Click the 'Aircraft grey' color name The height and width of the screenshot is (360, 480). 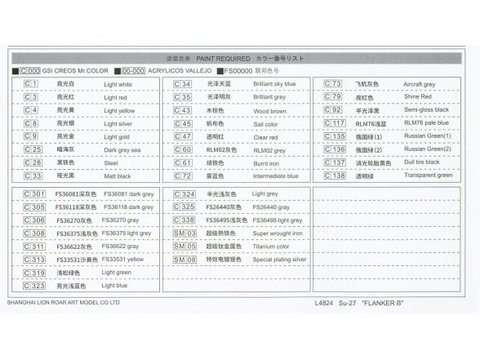(419, 84)
